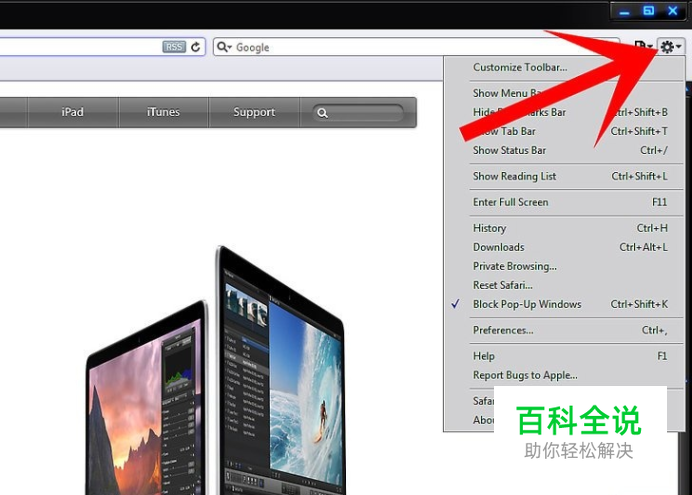Choose Enter Full Screen option
The image size is (692, 495).
coord(564,202)
